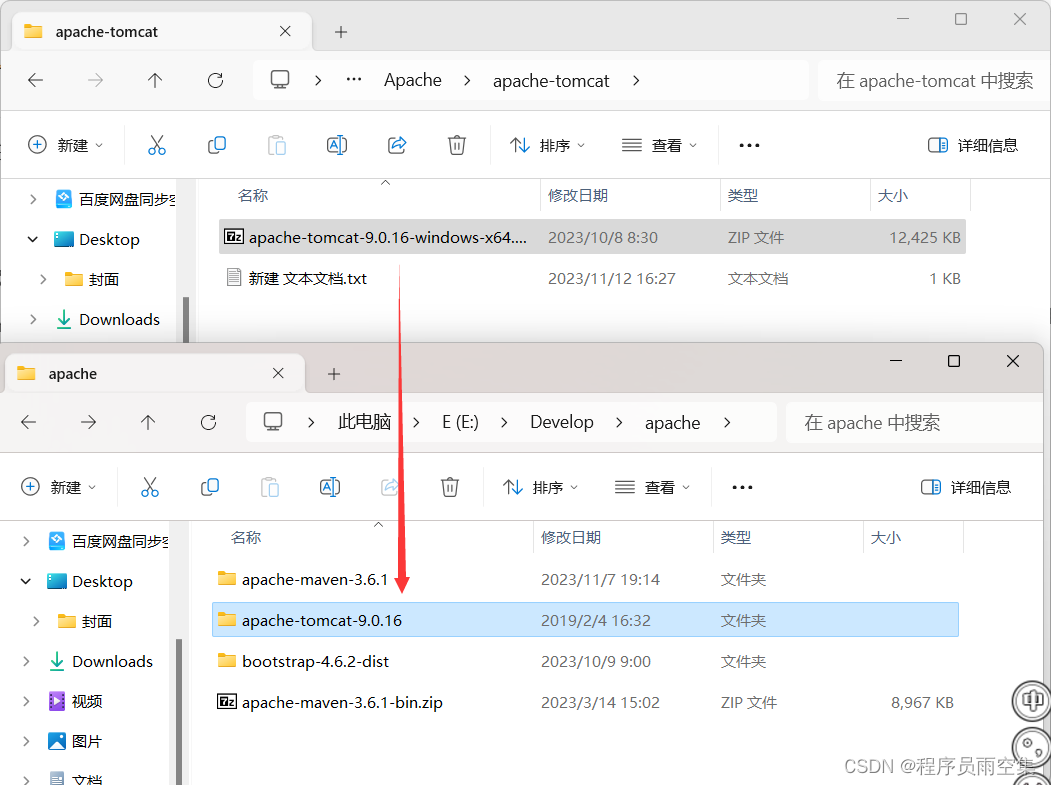Switch to apache tab
This screenshot has width=1051, height=785.
click(x=155, y=373)
